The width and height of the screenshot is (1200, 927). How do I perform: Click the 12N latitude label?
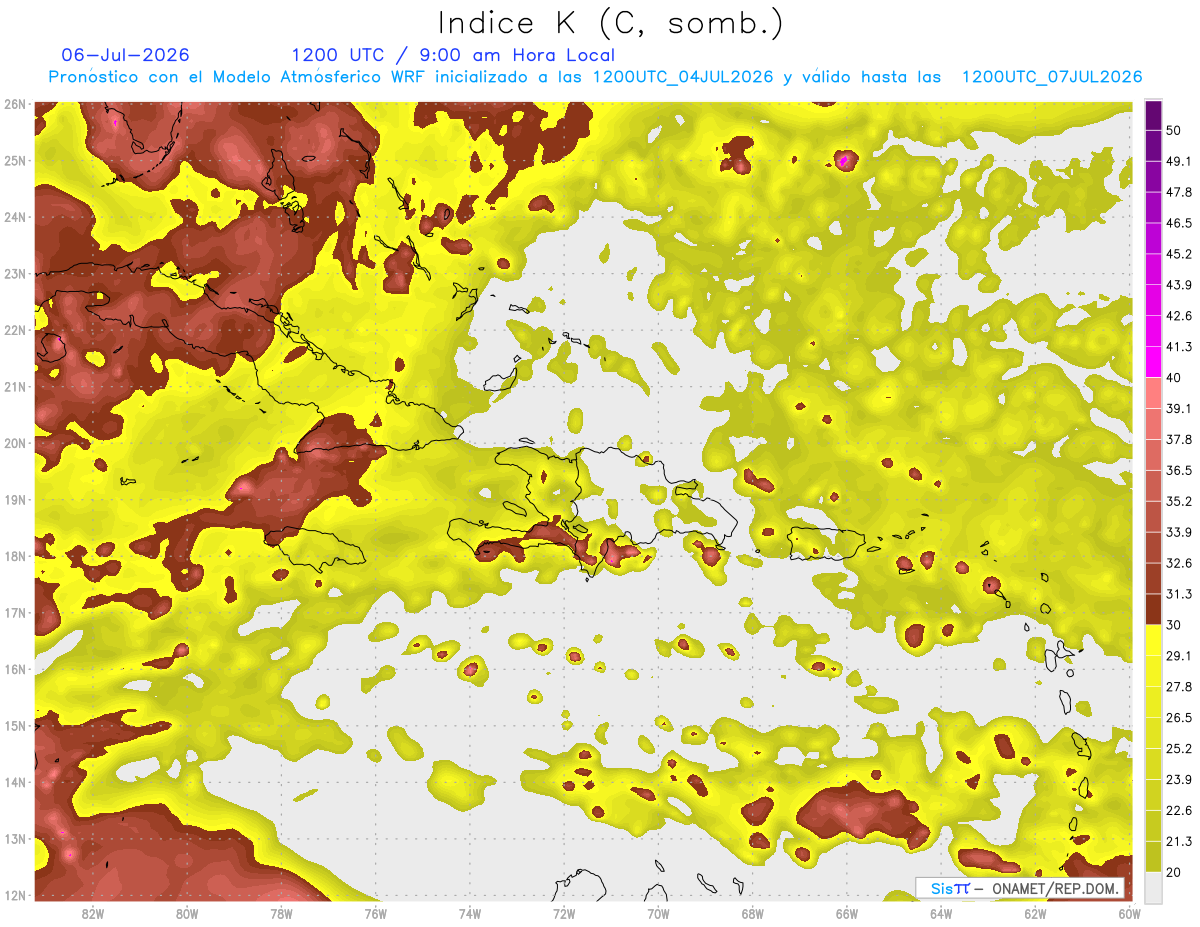pos(15,895)
